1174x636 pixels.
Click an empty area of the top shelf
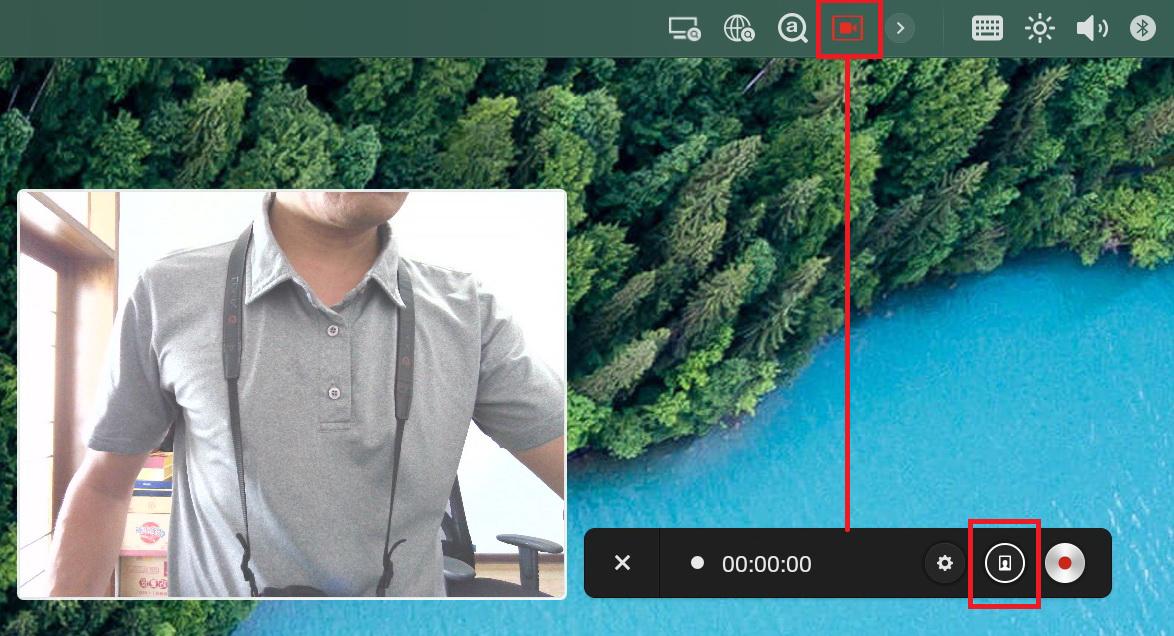point(400,28)
